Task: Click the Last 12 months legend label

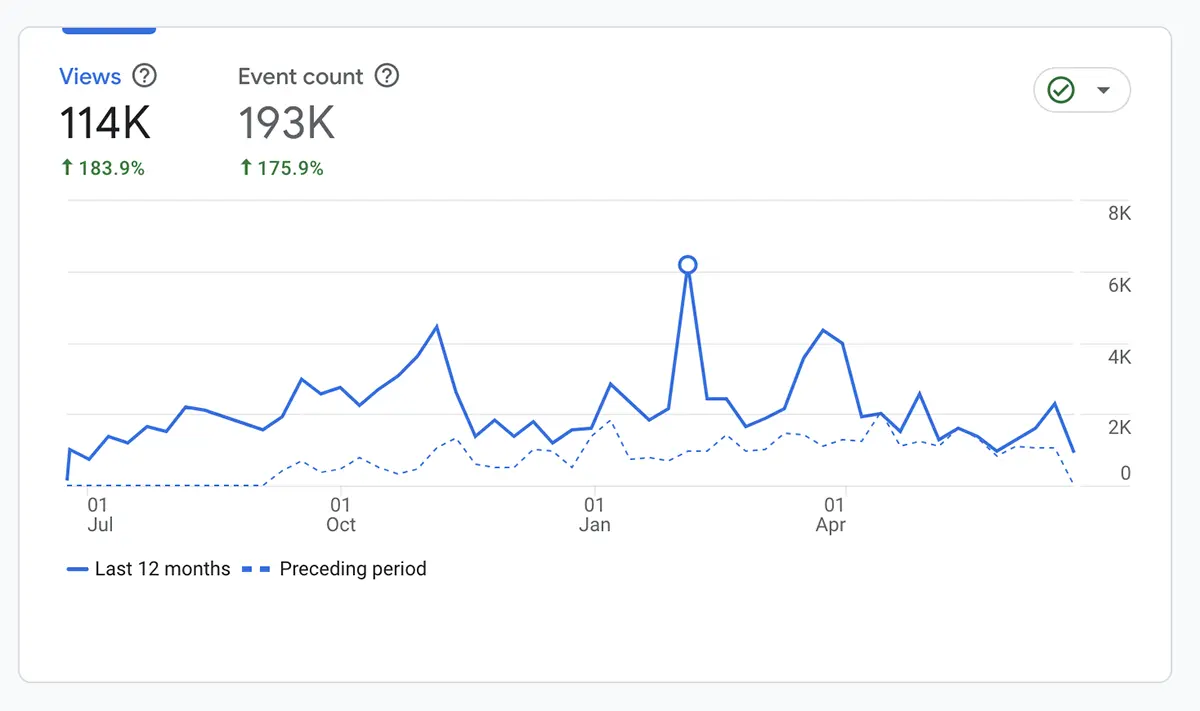Action: coord(160,568)
